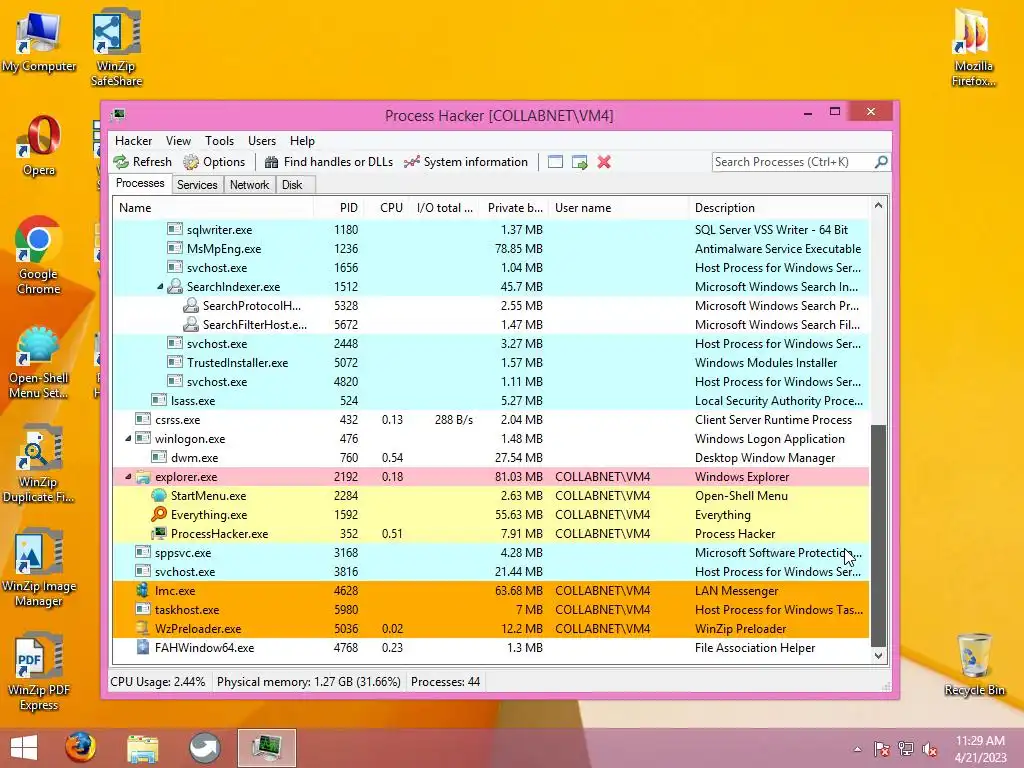Click the SearchIndexer.exe process icon
This screenshot has height=768, width=1024.
pyautogui.click(x=175, y=287)
